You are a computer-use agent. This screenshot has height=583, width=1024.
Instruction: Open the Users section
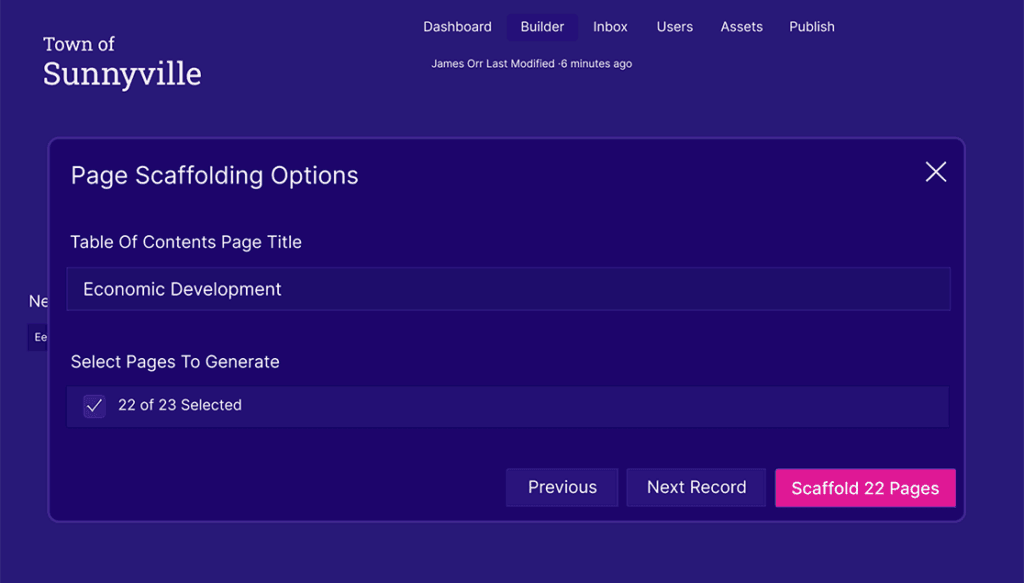click(x=674, y=27)
